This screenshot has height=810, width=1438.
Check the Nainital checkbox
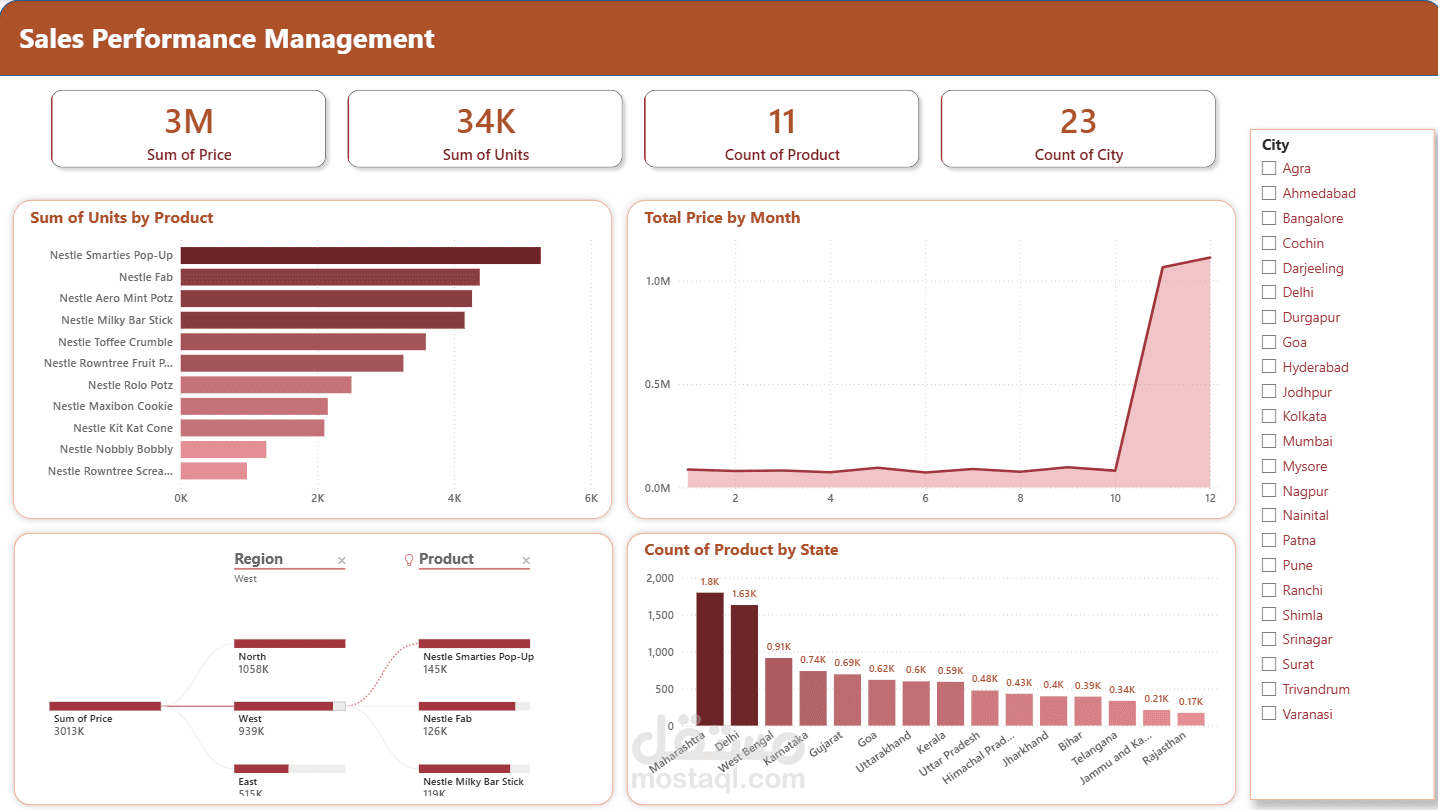pos(1269,515)
